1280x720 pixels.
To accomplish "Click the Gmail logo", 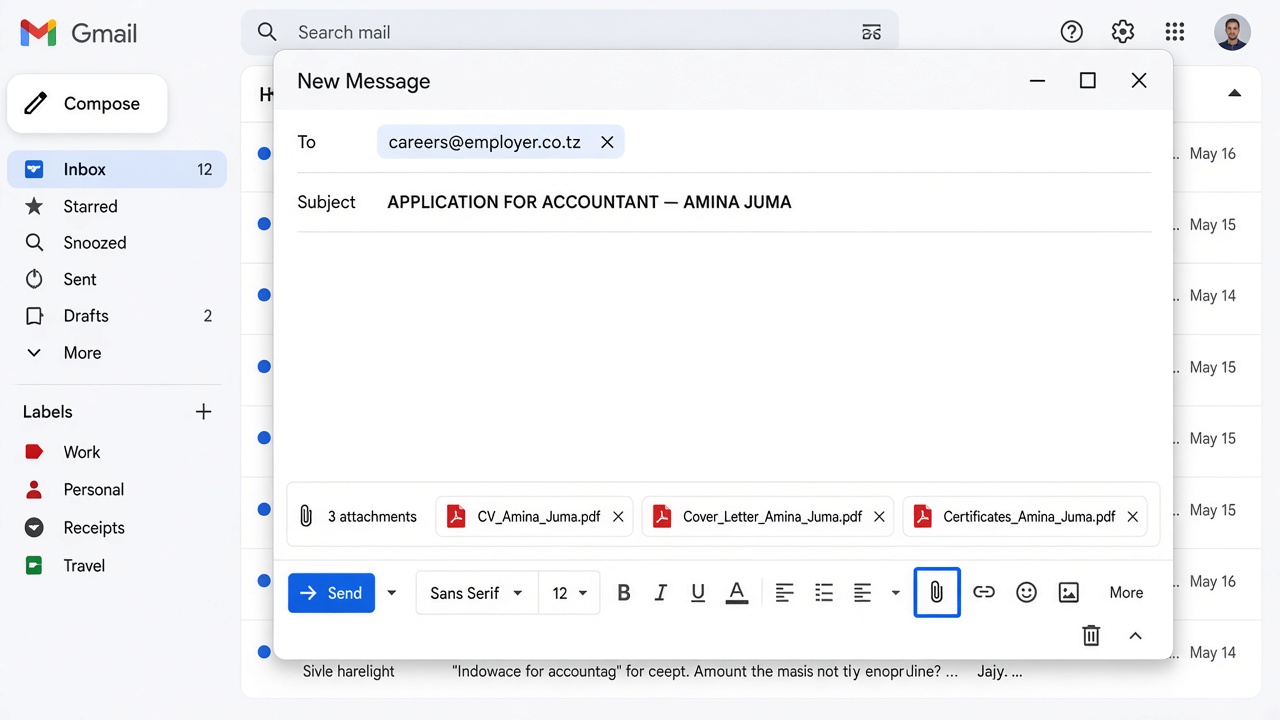I will 78,33.
